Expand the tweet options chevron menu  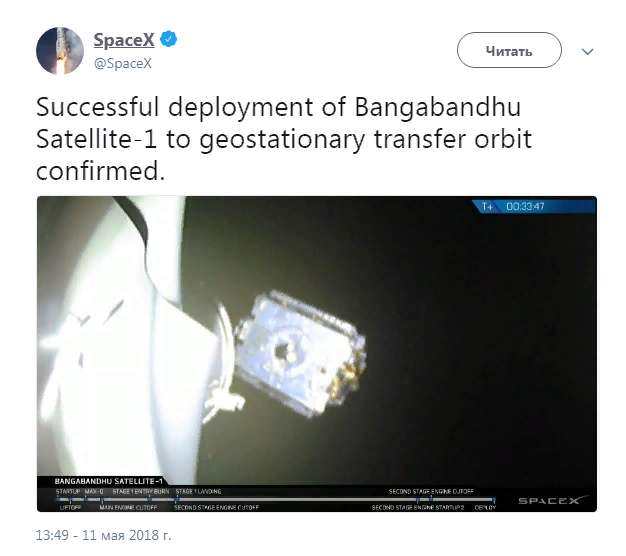(x=587, y=51)
